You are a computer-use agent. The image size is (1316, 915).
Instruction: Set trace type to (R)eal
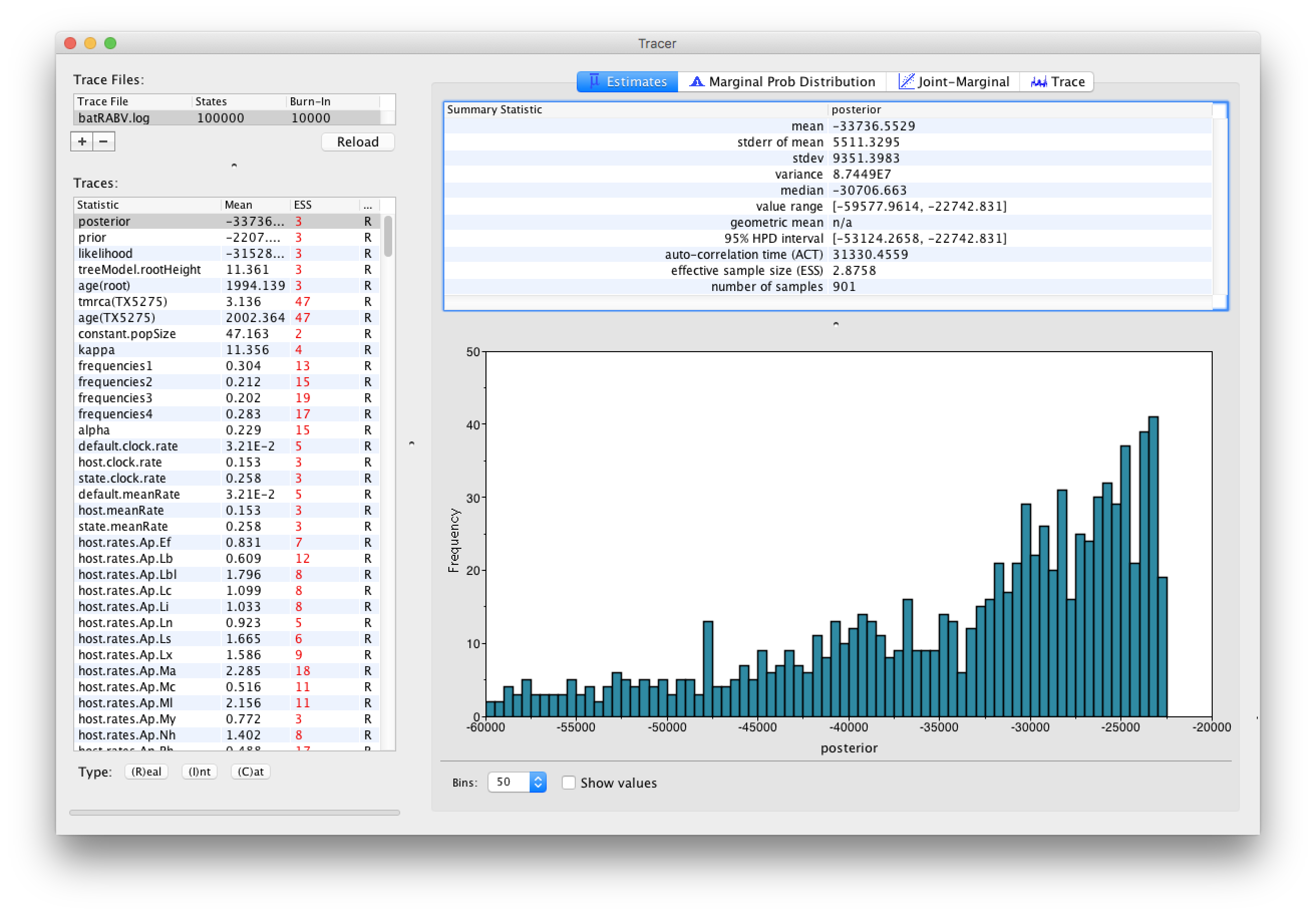coord(146,772)
